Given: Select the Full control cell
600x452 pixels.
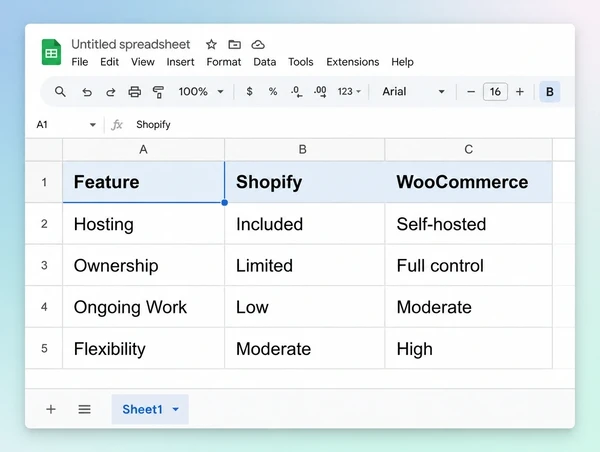Looking at the screenshot, I should click(x=469, y=265).
